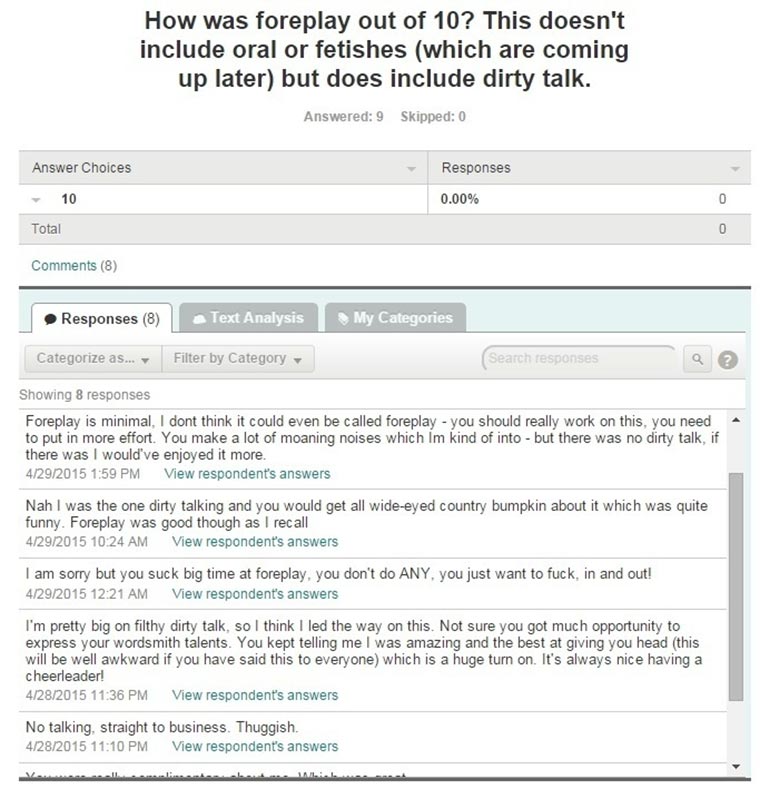Click the tag icon on My Categories tab
The image size is (760, 789).
point(342,318)
